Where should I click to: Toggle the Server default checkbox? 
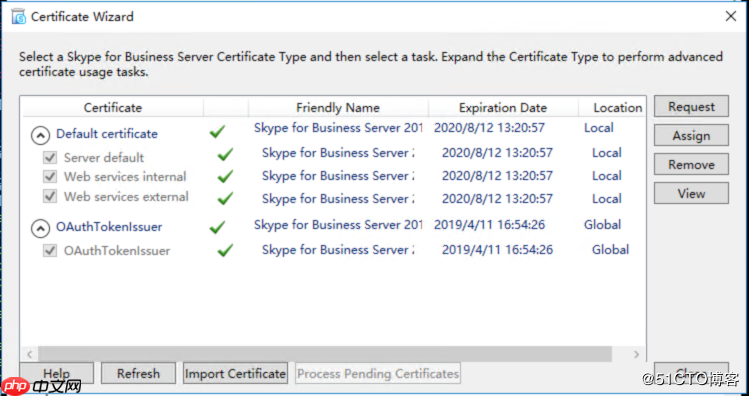point(50,157)
